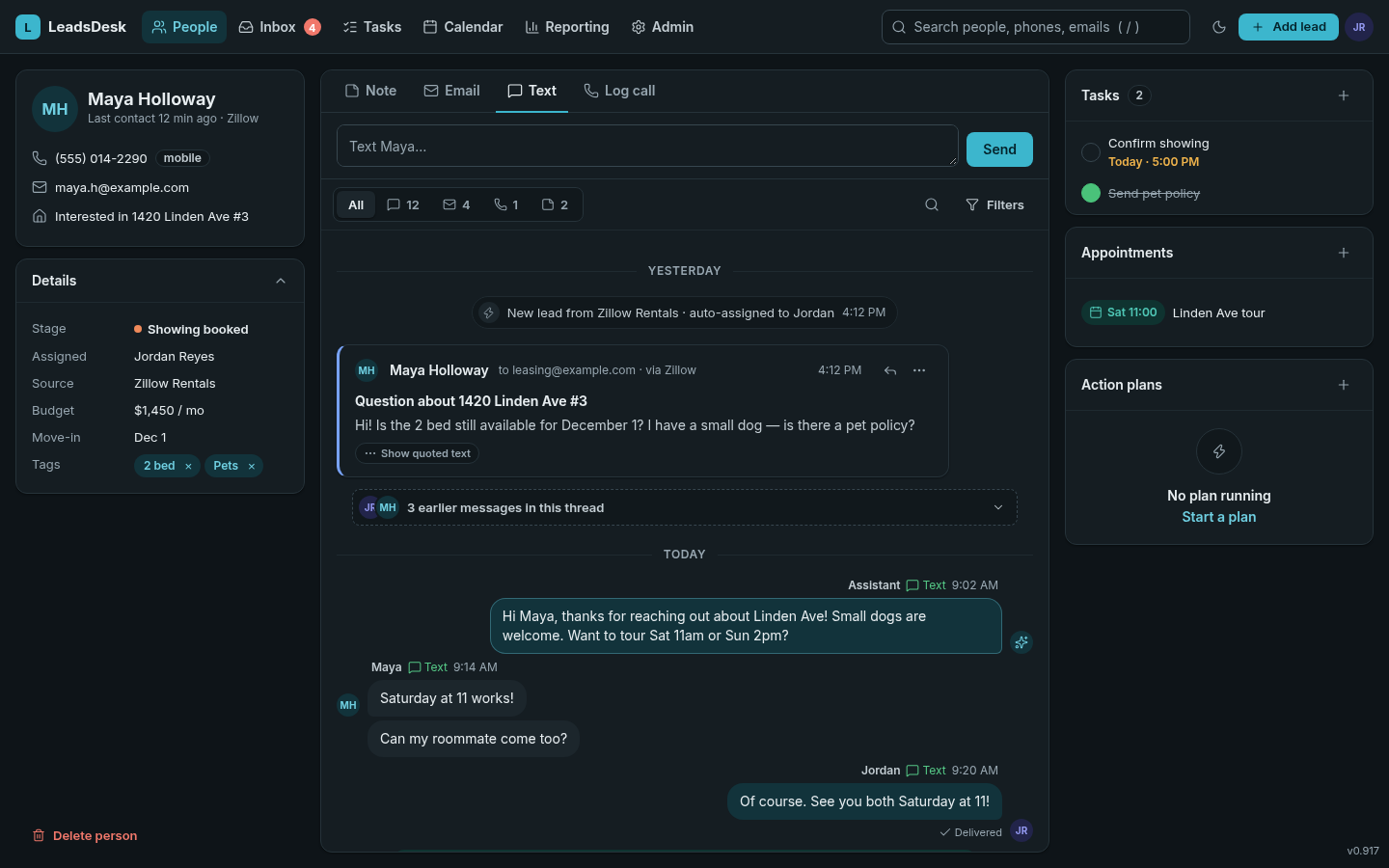The height and width of the screenshot is (868, 1389).
Task: Open the Showing booked stage selector
Action: (x=191, y=329)
